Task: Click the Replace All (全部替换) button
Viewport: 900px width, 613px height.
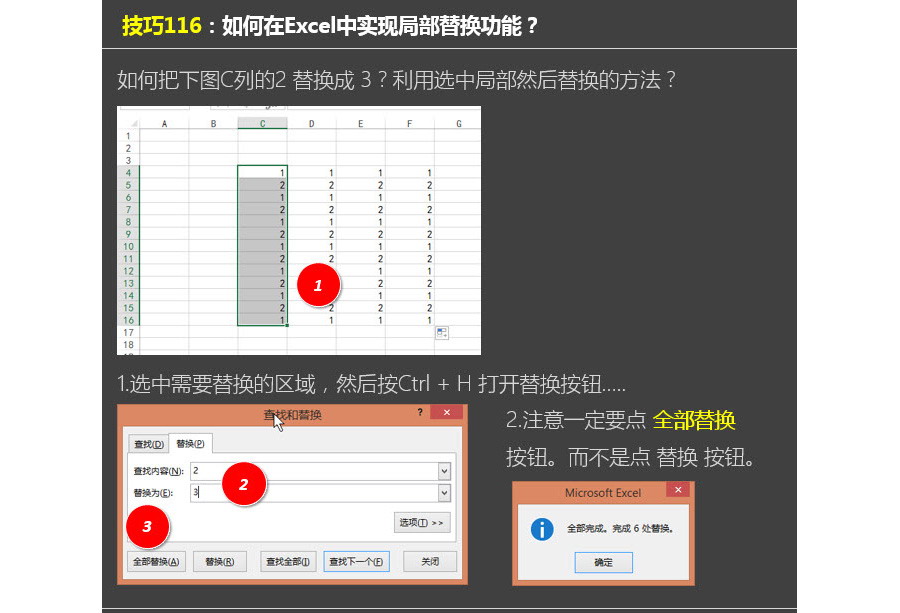Action: (156, 561)
